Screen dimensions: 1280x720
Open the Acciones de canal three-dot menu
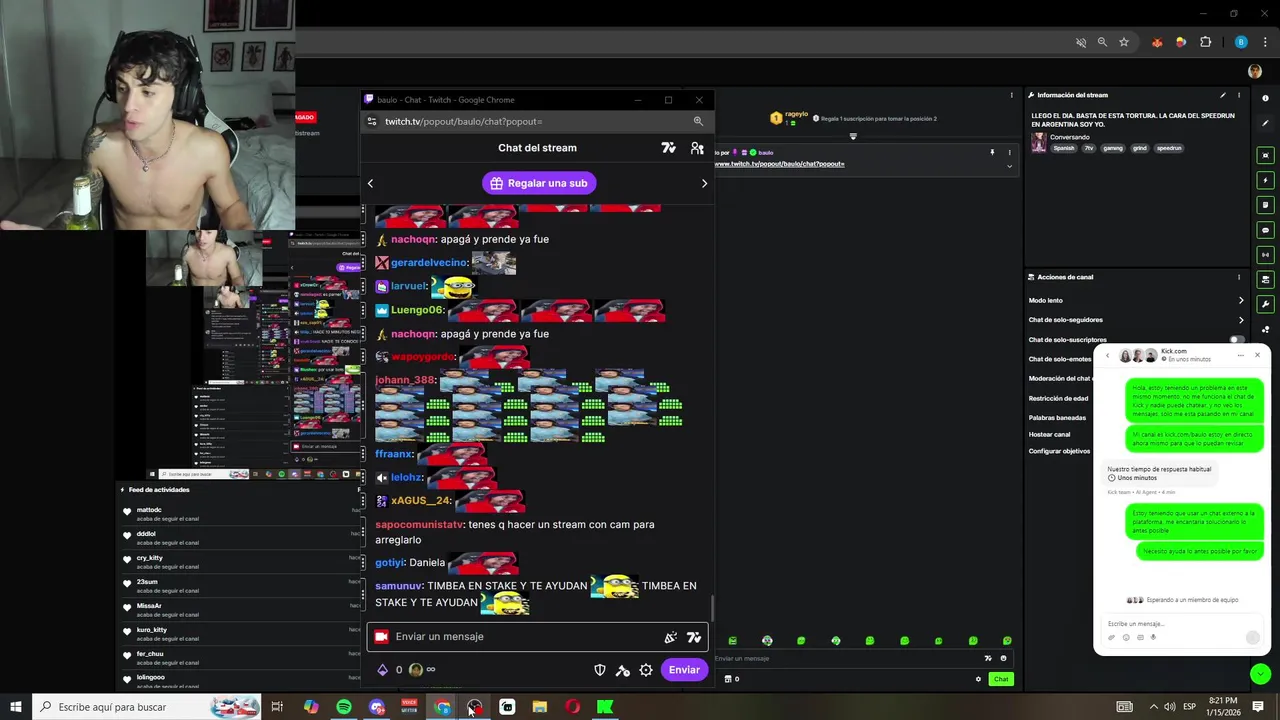click(x=1239, y=277)
